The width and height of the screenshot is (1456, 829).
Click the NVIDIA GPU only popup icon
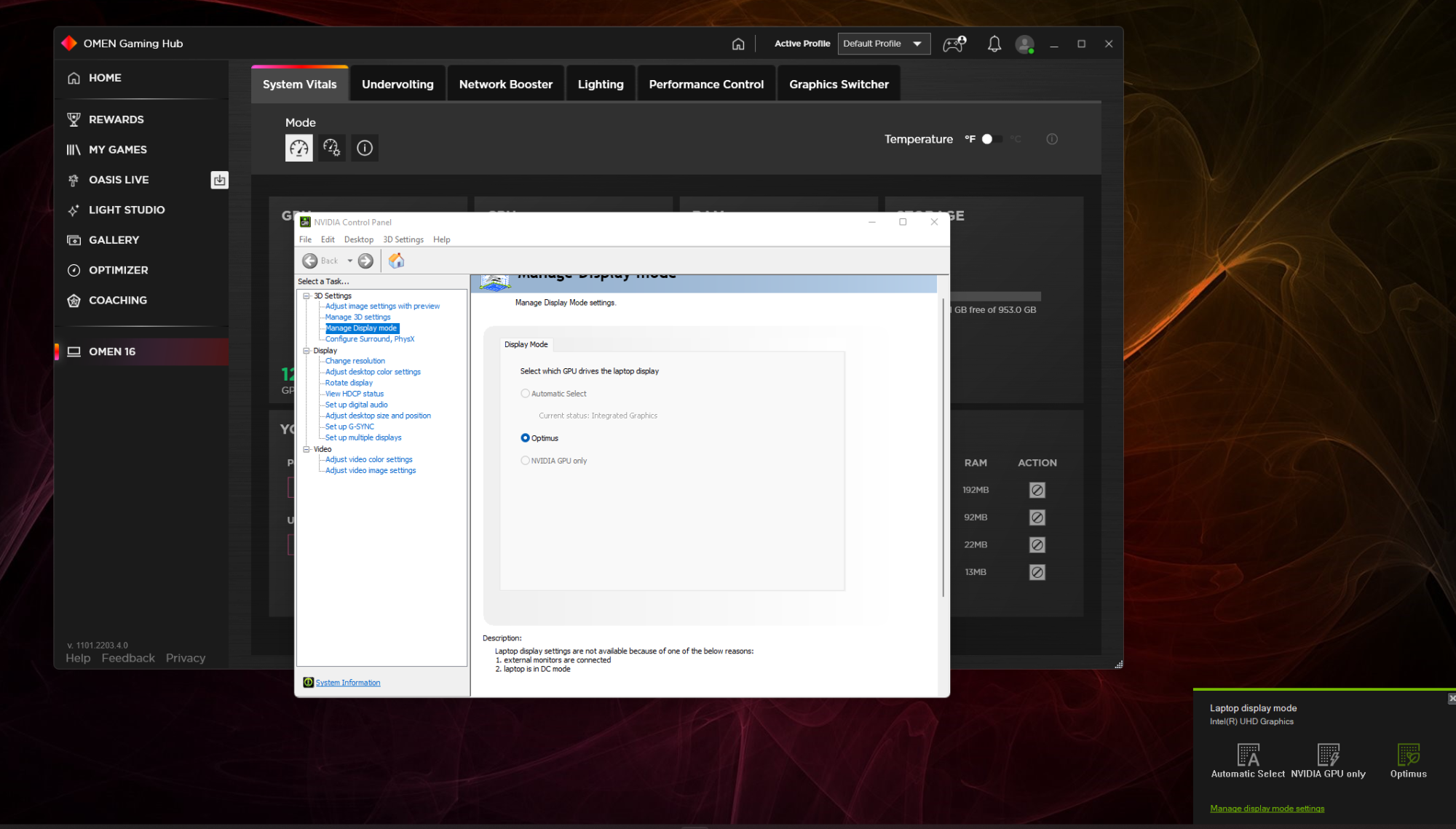tap(1328, 755)
